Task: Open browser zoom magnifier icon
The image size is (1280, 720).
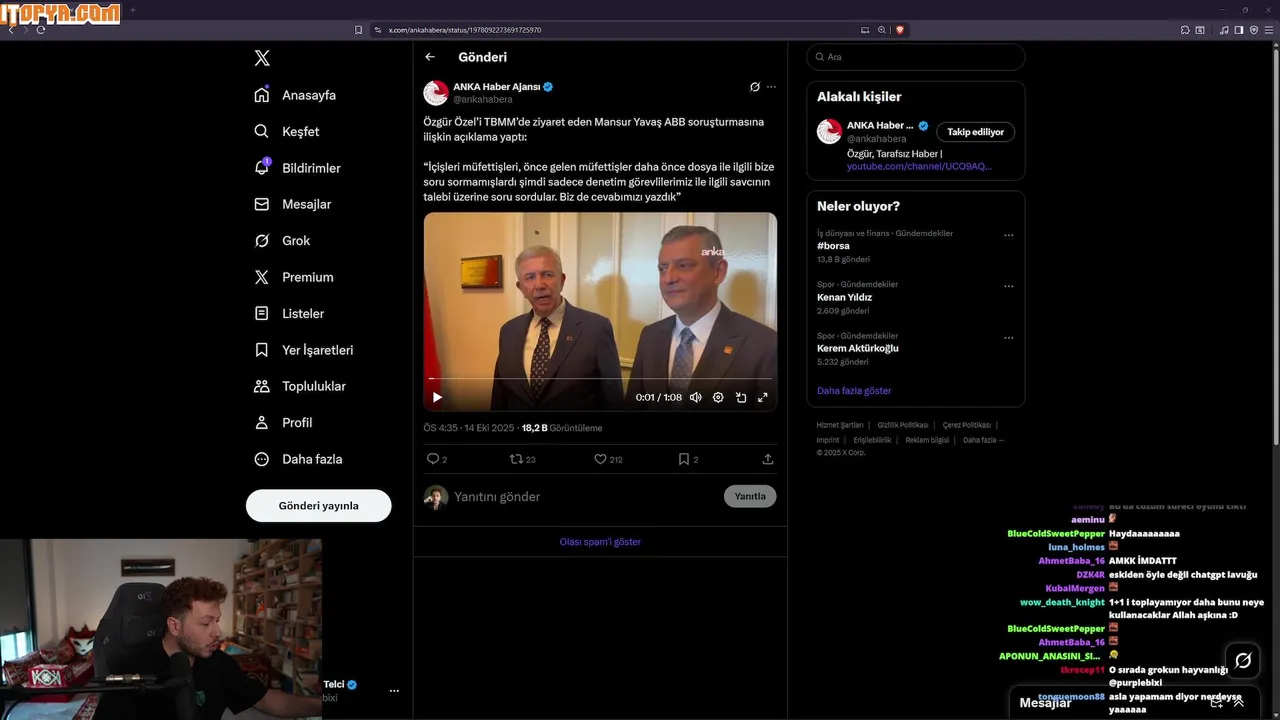Action: pyautogui.click(x=882, y=30)
